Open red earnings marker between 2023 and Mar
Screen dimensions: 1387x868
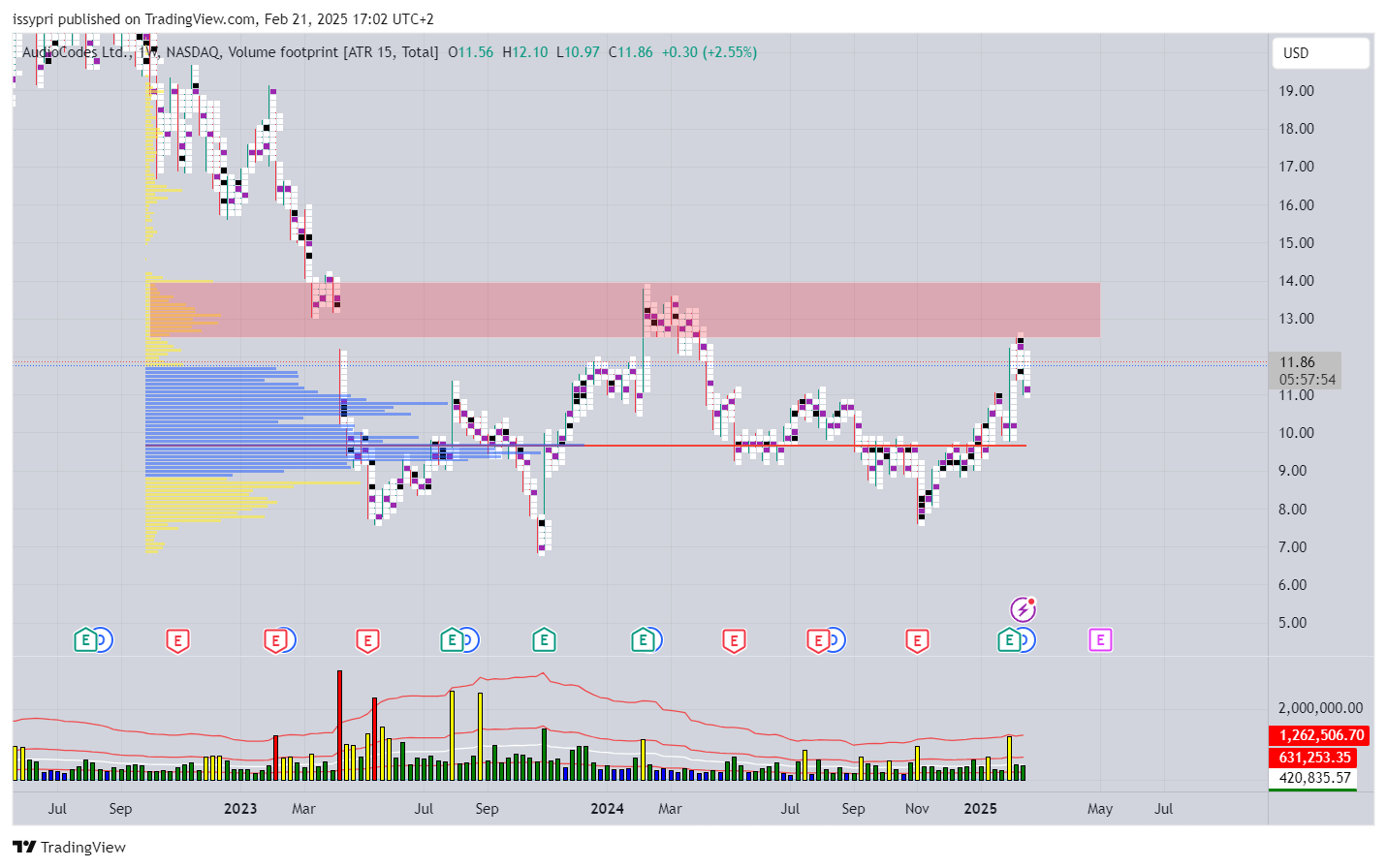coord(276,640)
